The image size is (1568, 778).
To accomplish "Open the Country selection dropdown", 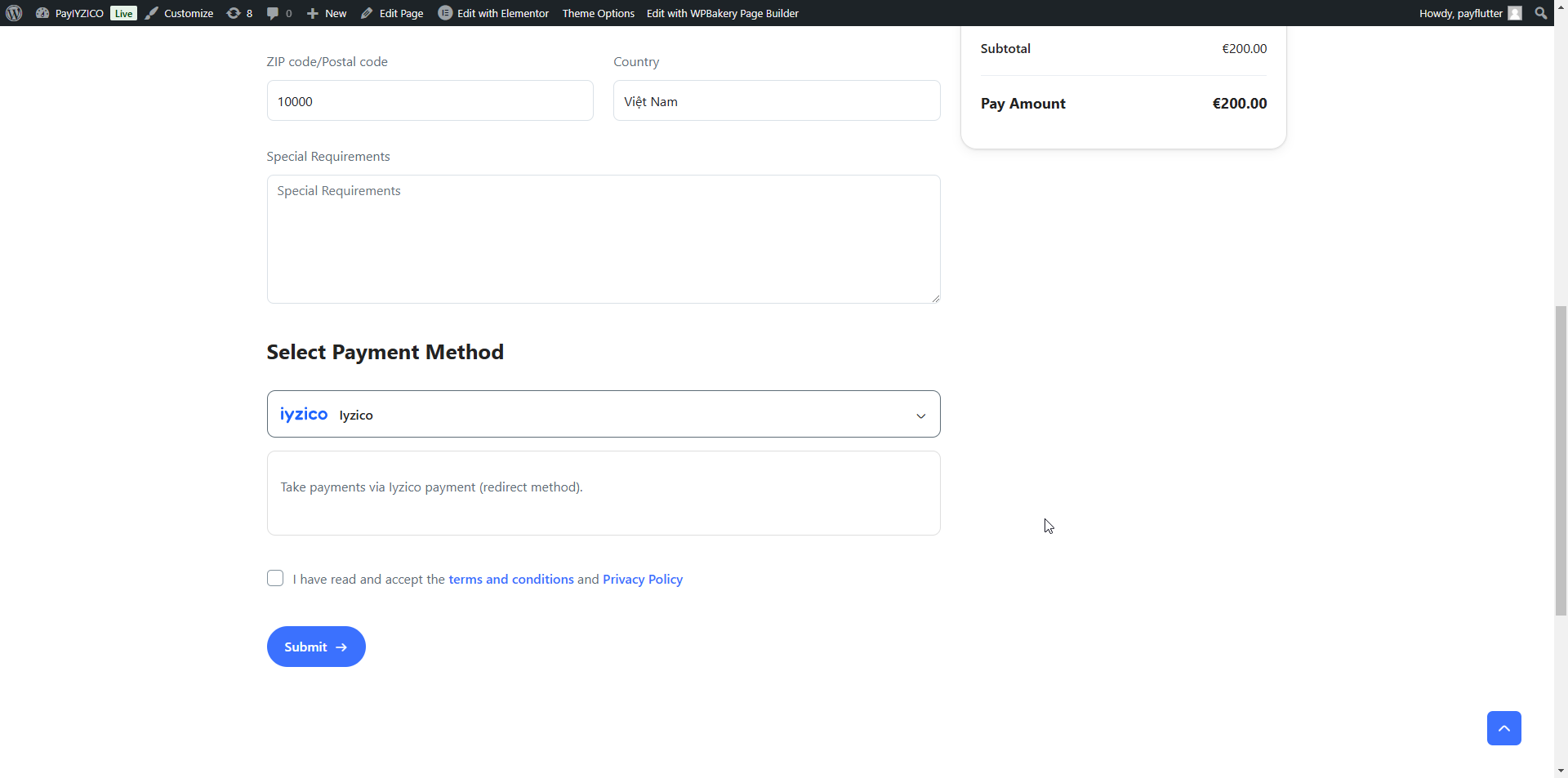I will tap(776, 100).
